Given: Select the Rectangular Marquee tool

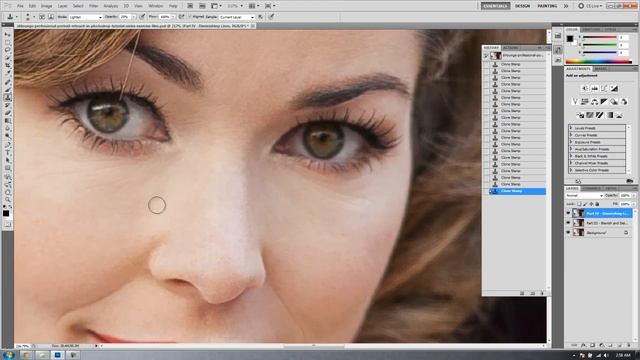Looking at the screenshot, I should click(x=7, y=42).
